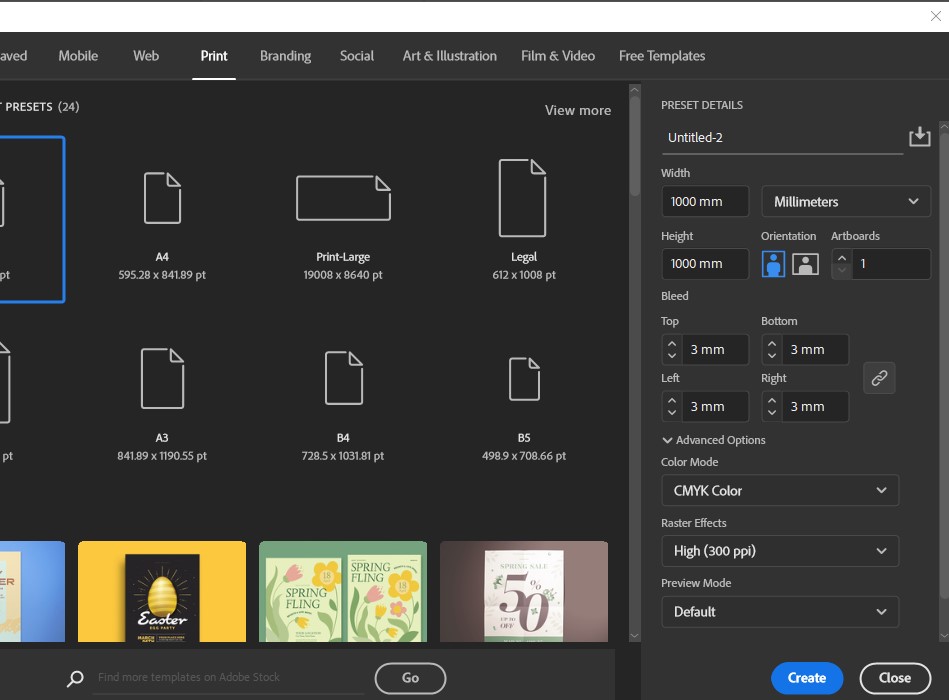Click the View more link
Viewport: 949px width, 700px height.
577,110
